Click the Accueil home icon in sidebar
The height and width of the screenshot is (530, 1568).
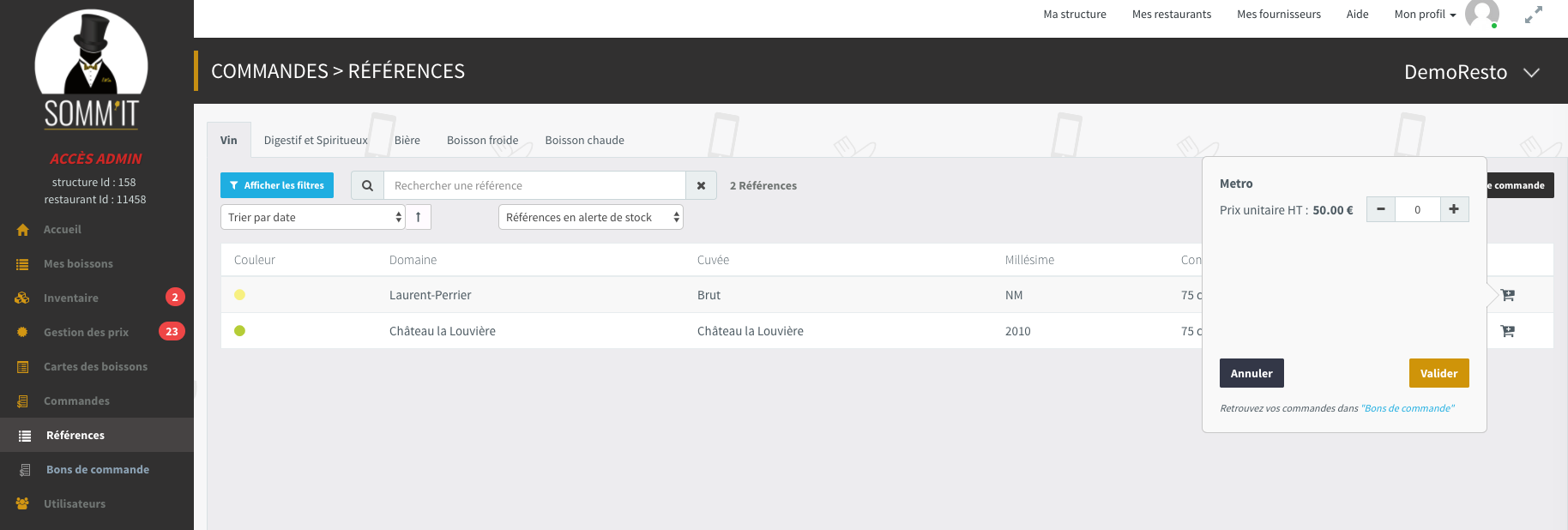coord(23,230)
